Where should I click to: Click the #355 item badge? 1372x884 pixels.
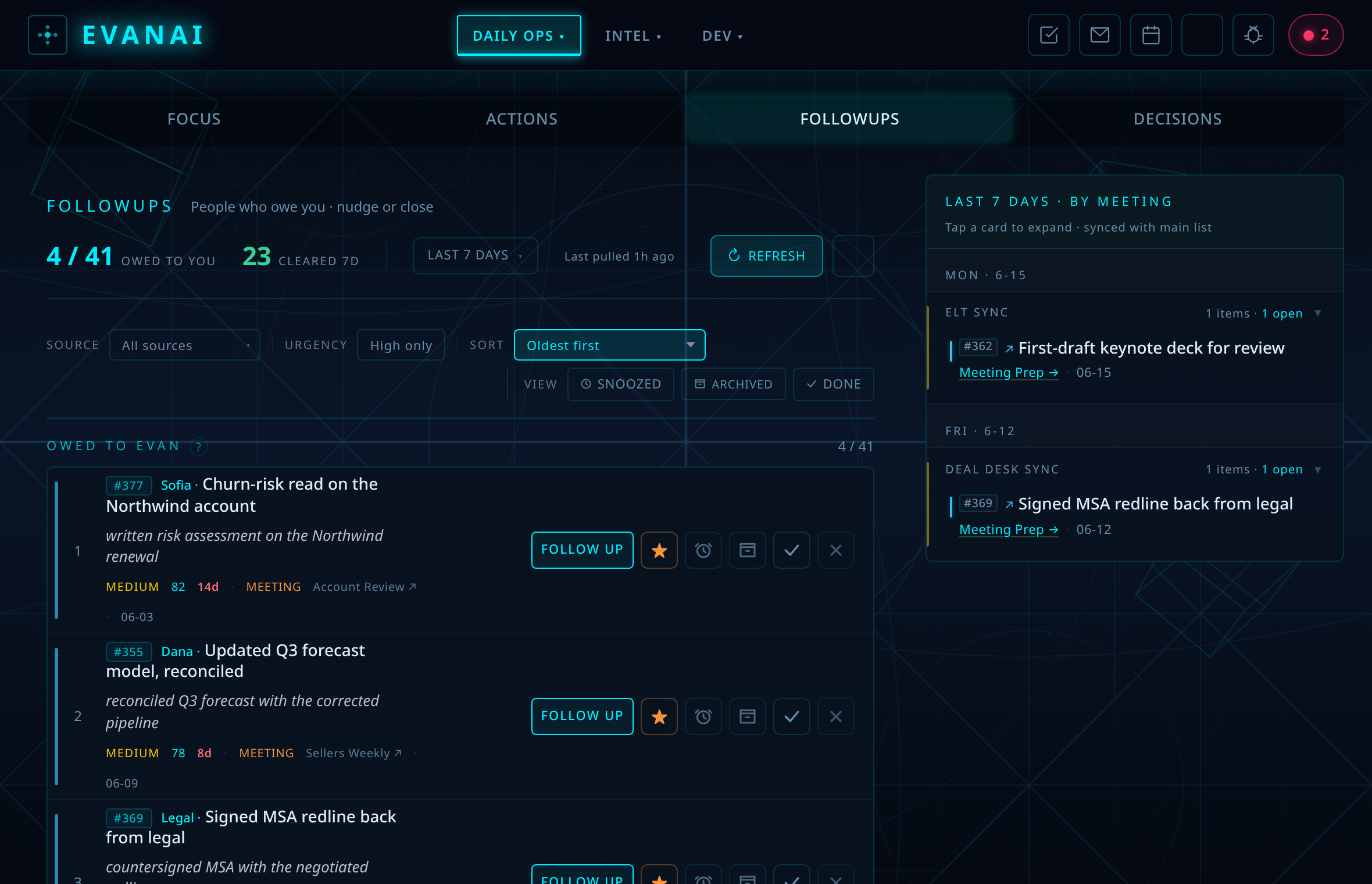coord(128,652)
